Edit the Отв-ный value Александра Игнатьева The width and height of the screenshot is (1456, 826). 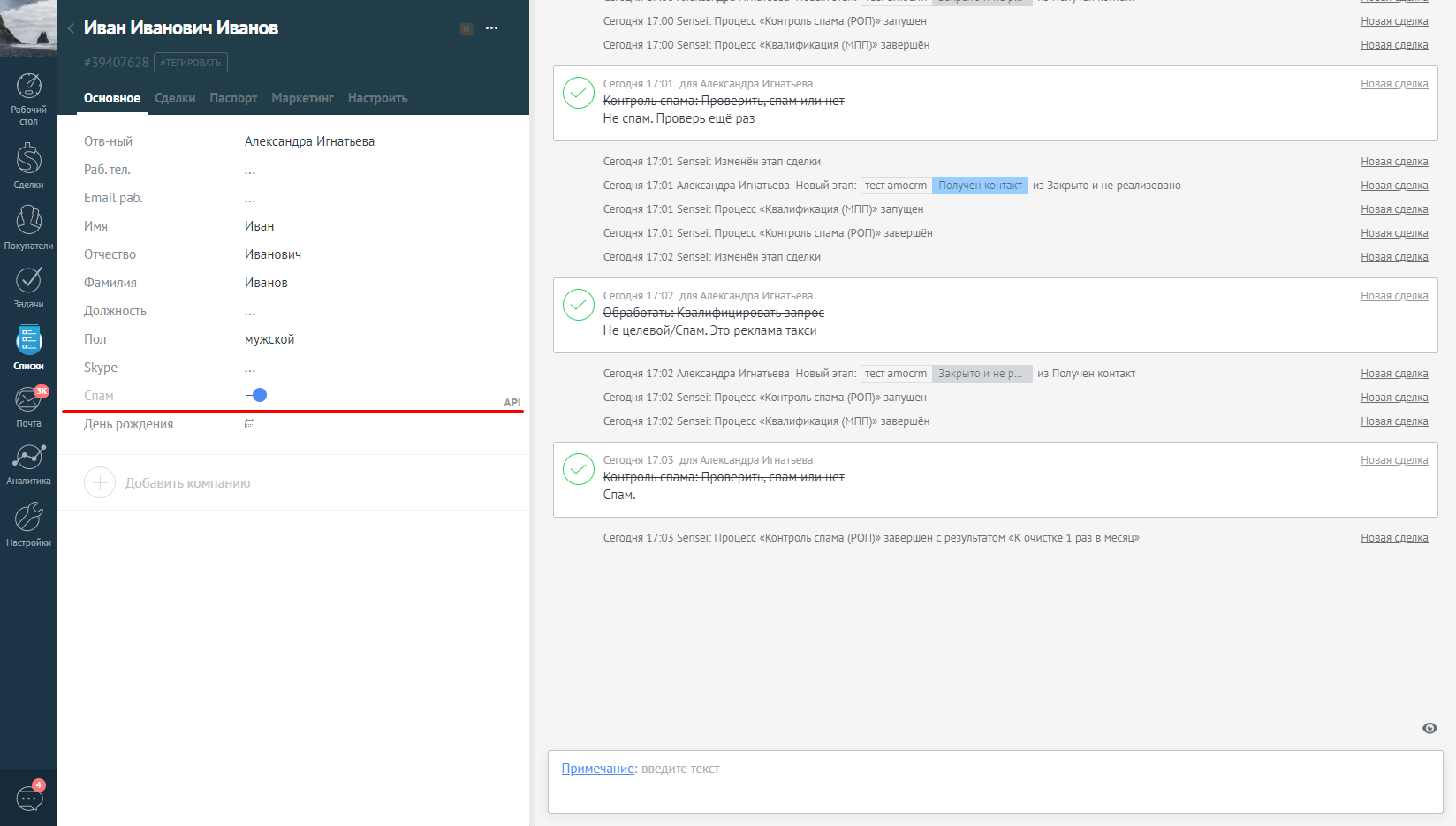(309, 141)
